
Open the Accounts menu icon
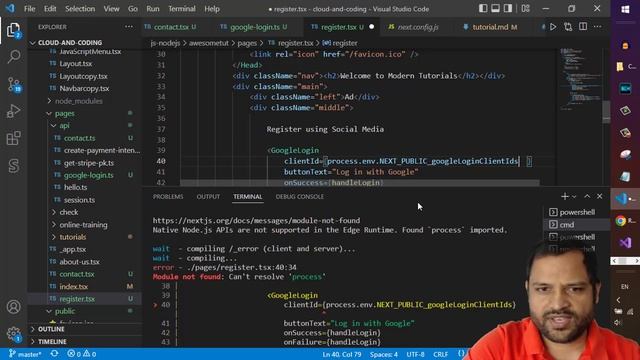coord(13,307)
